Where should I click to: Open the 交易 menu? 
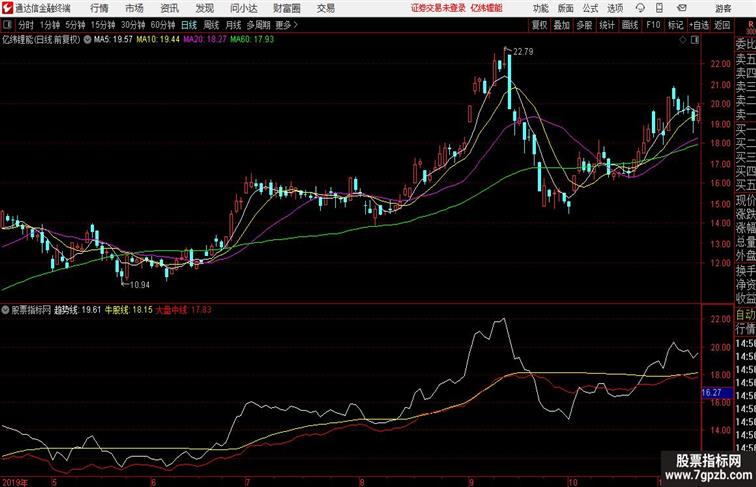[325, 8]
